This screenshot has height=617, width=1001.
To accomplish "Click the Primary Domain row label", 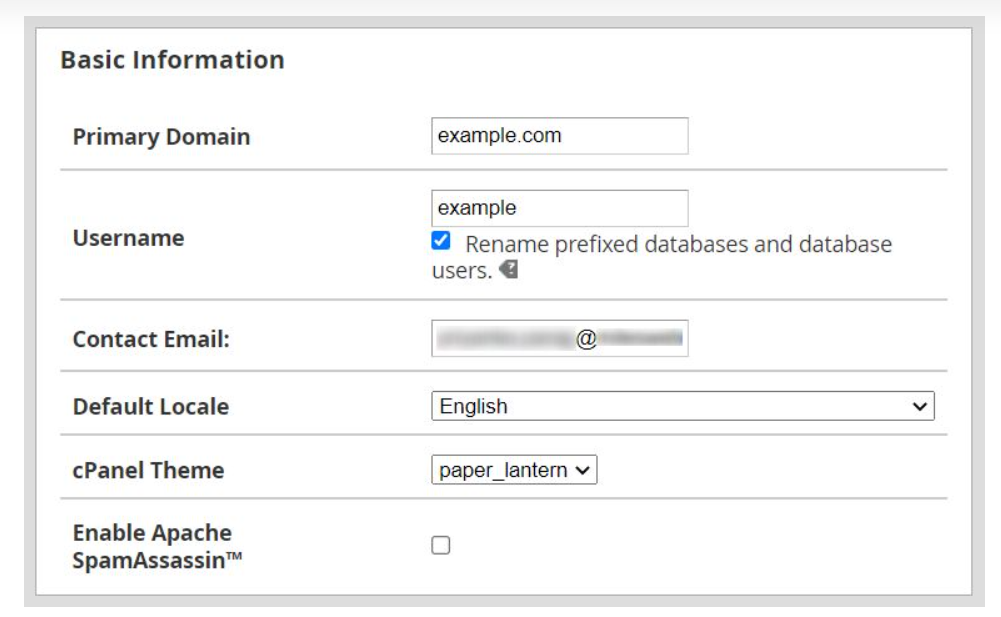I will click(x=161, y=137).
